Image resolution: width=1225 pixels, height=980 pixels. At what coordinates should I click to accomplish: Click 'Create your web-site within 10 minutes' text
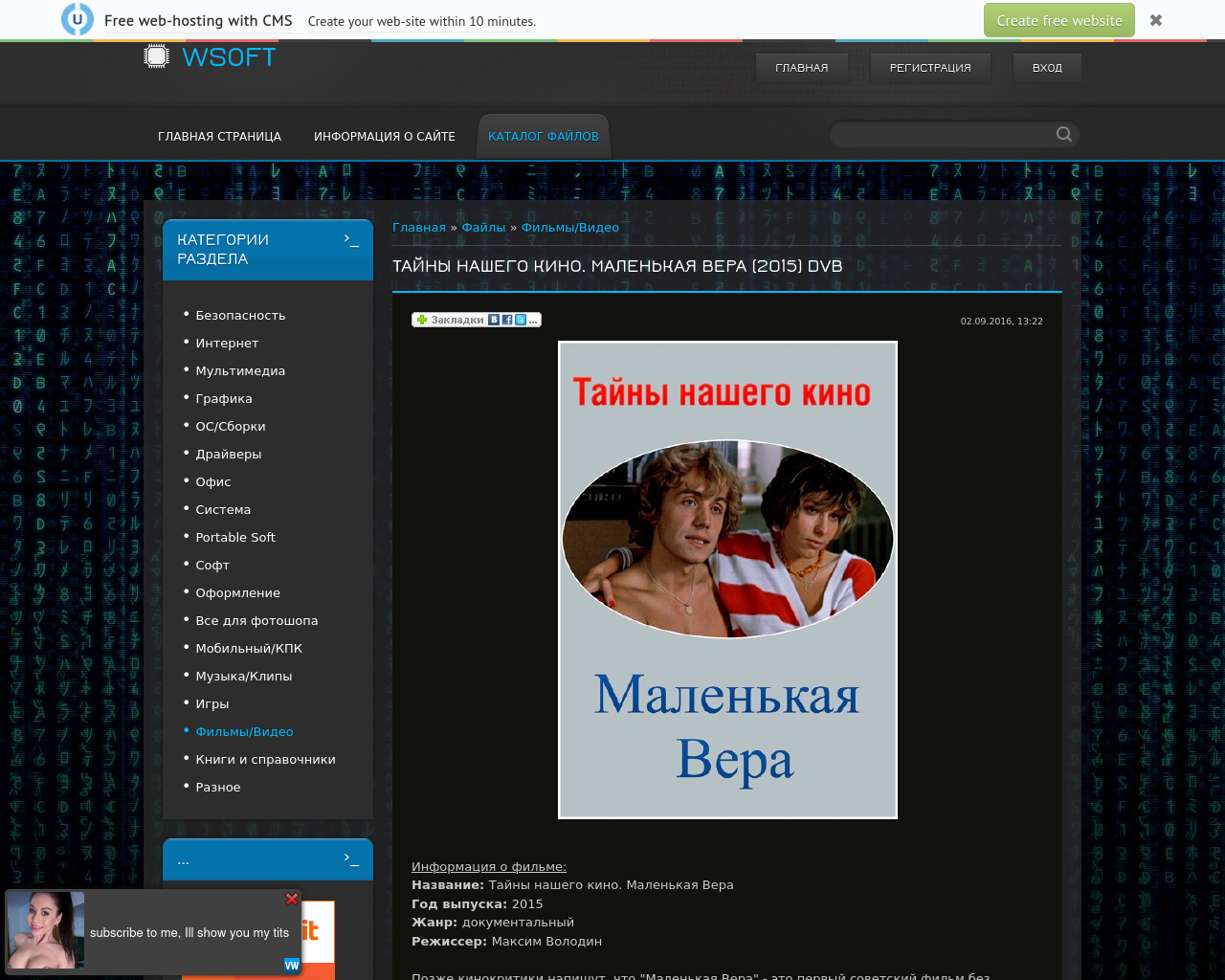coord(422,21)
